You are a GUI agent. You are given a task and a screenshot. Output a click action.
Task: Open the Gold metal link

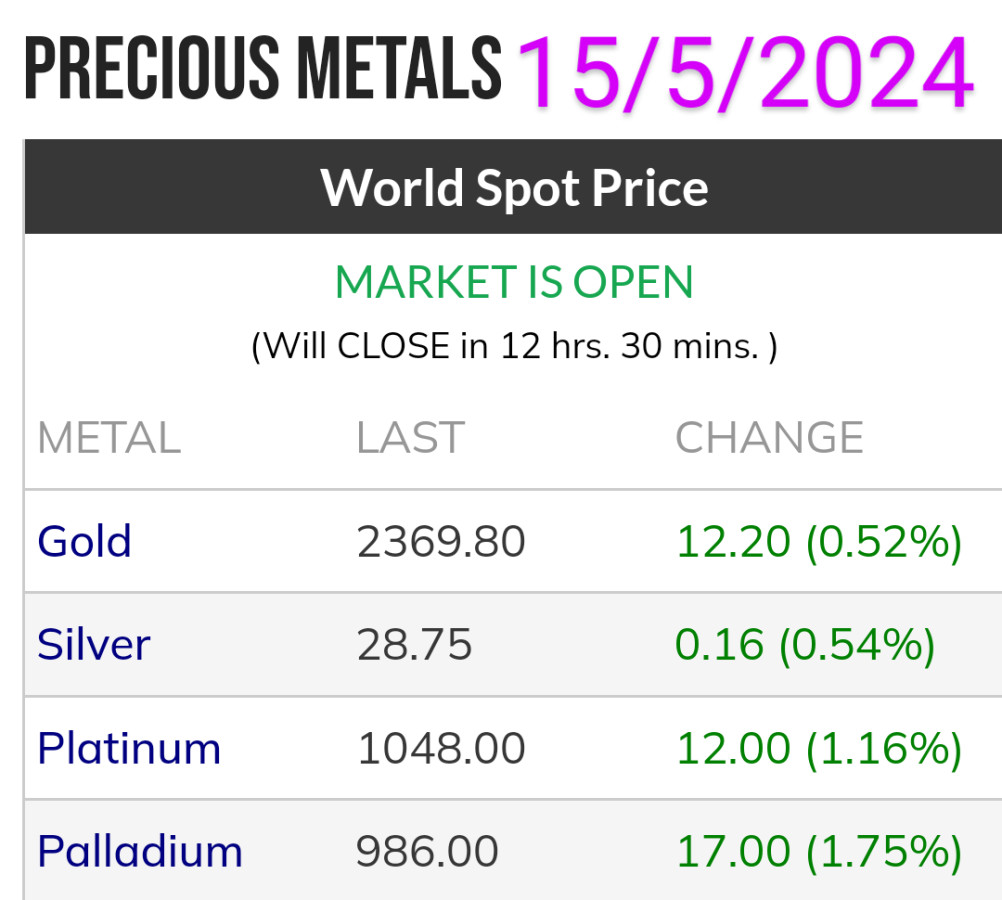click(84, 542)
